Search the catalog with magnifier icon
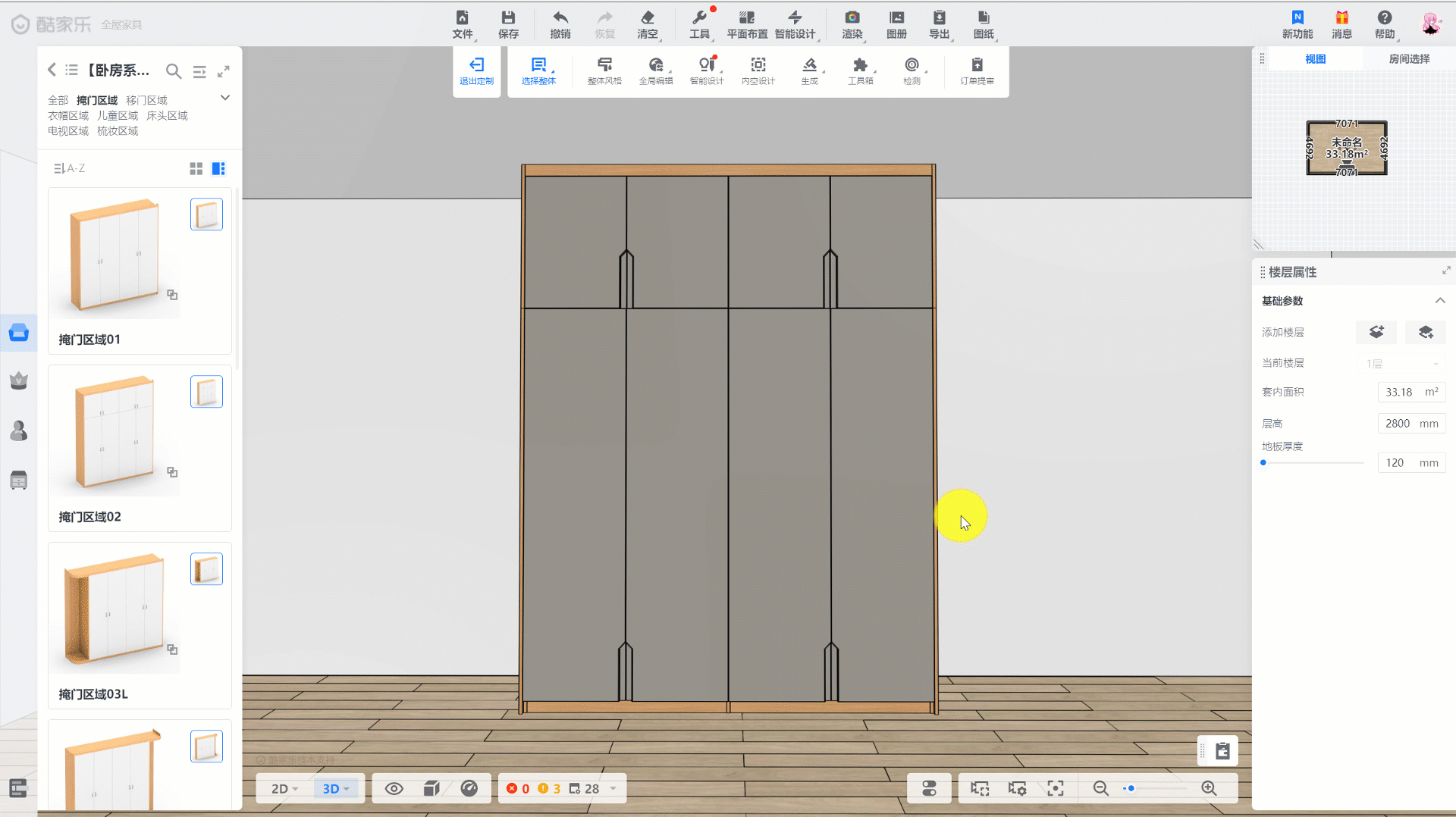 174,71
